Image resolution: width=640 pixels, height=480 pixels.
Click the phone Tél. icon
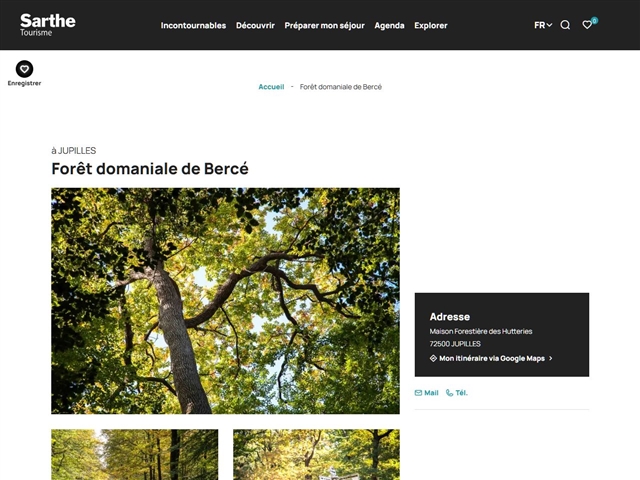tap(449, 393)
